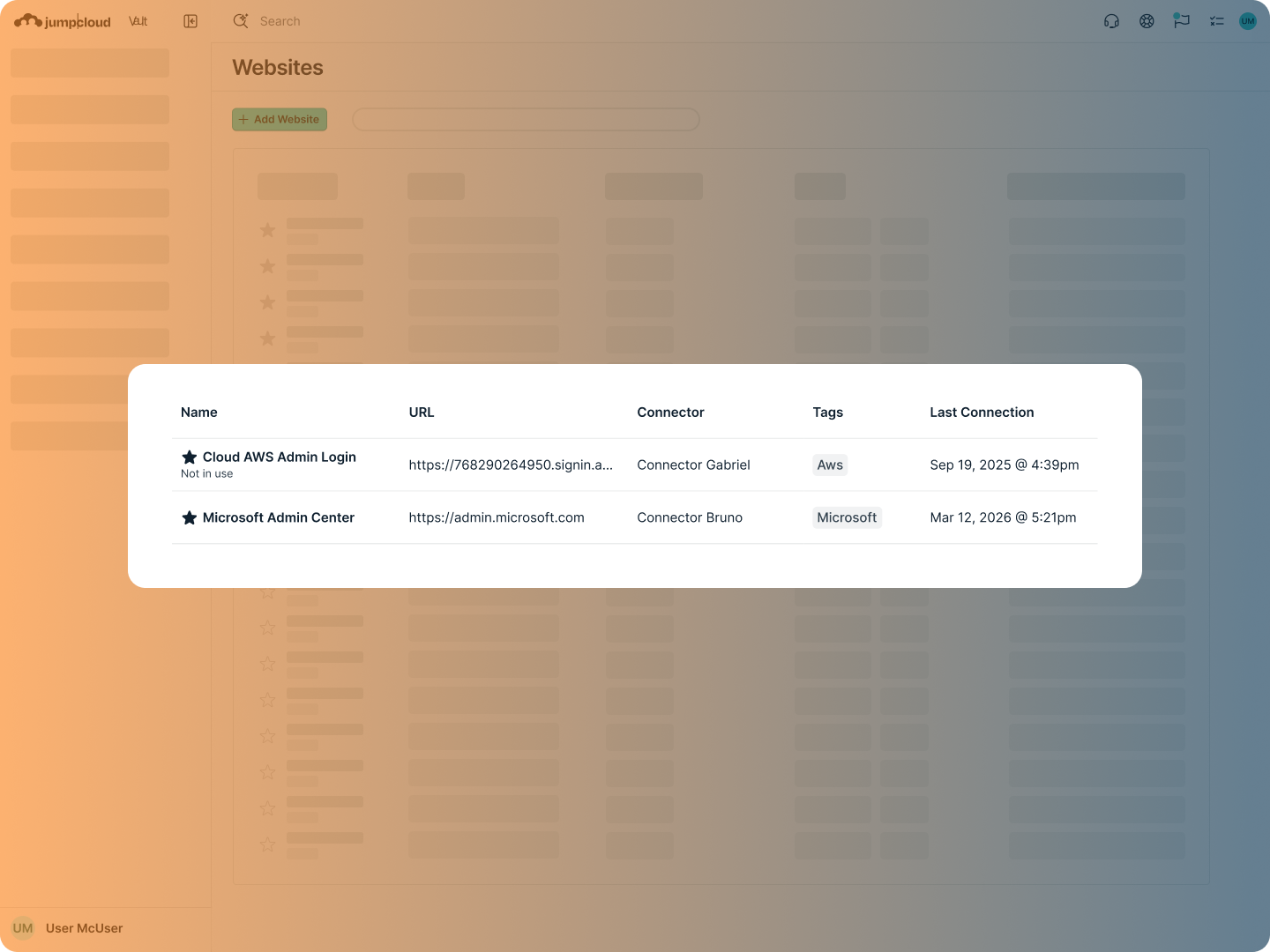Click Connector Gabriel cell
Screen dimensions: 1270x952
pyautogui.click(x=693, y=465)
